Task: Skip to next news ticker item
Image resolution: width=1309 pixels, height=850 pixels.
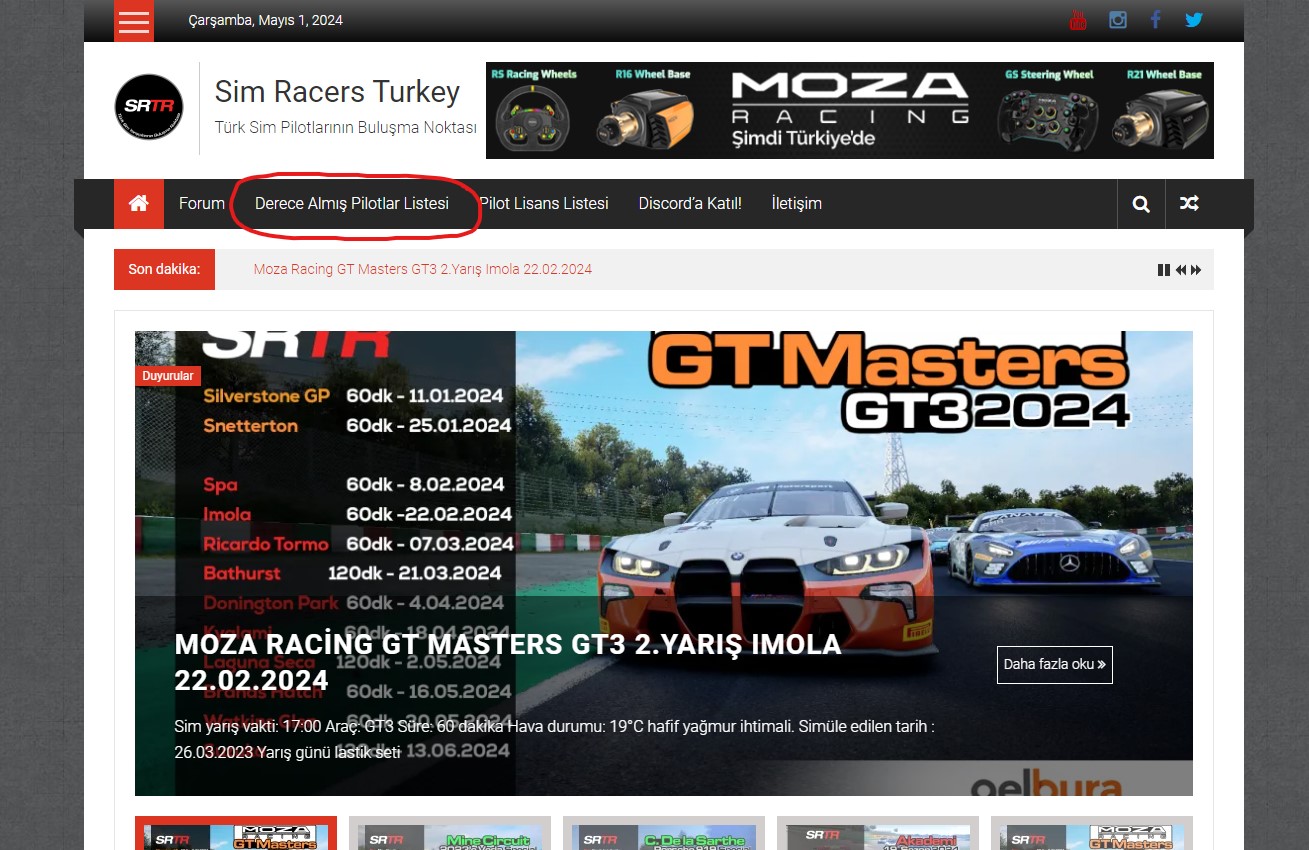Action: [1196, 270]
